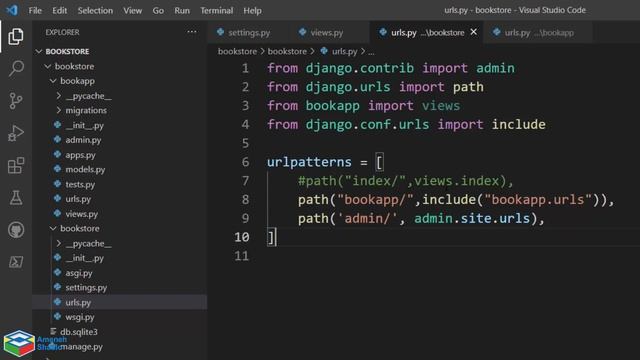The height and width of the screenshot is (360, 640).
Task: Expand __pycache__ folder under bookapp
Action: (59, 96)
